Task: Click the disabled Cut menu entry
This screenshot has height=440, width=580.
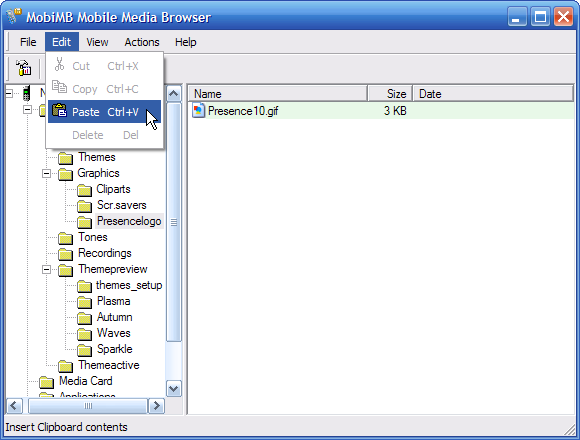Action: pyautogui.click(x=104, y=66)
